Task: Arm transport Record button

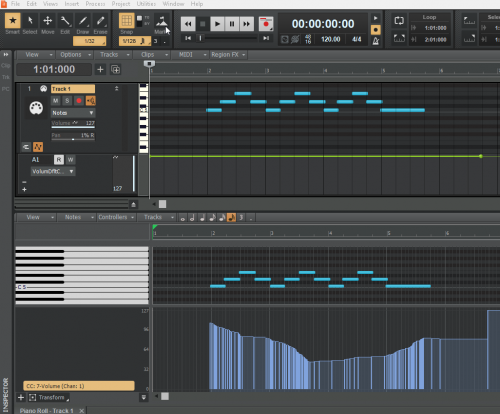Action: [x=266, y=24]
